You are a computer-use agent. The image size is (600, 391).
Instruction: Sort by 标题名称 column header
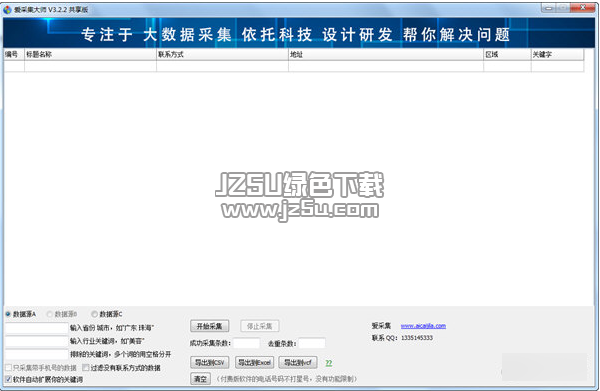pos(90,54)
